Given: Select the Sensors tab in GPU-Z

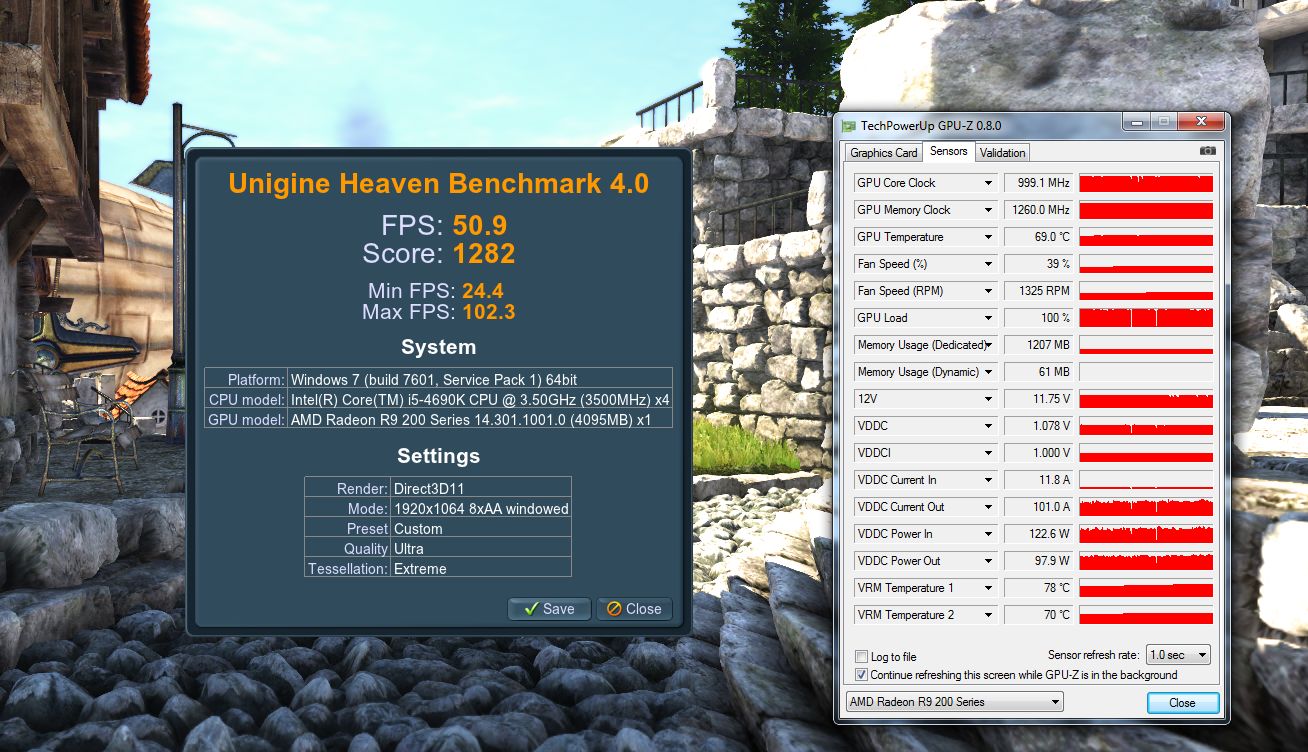Looking at the screenshot, I should [949, 151].
